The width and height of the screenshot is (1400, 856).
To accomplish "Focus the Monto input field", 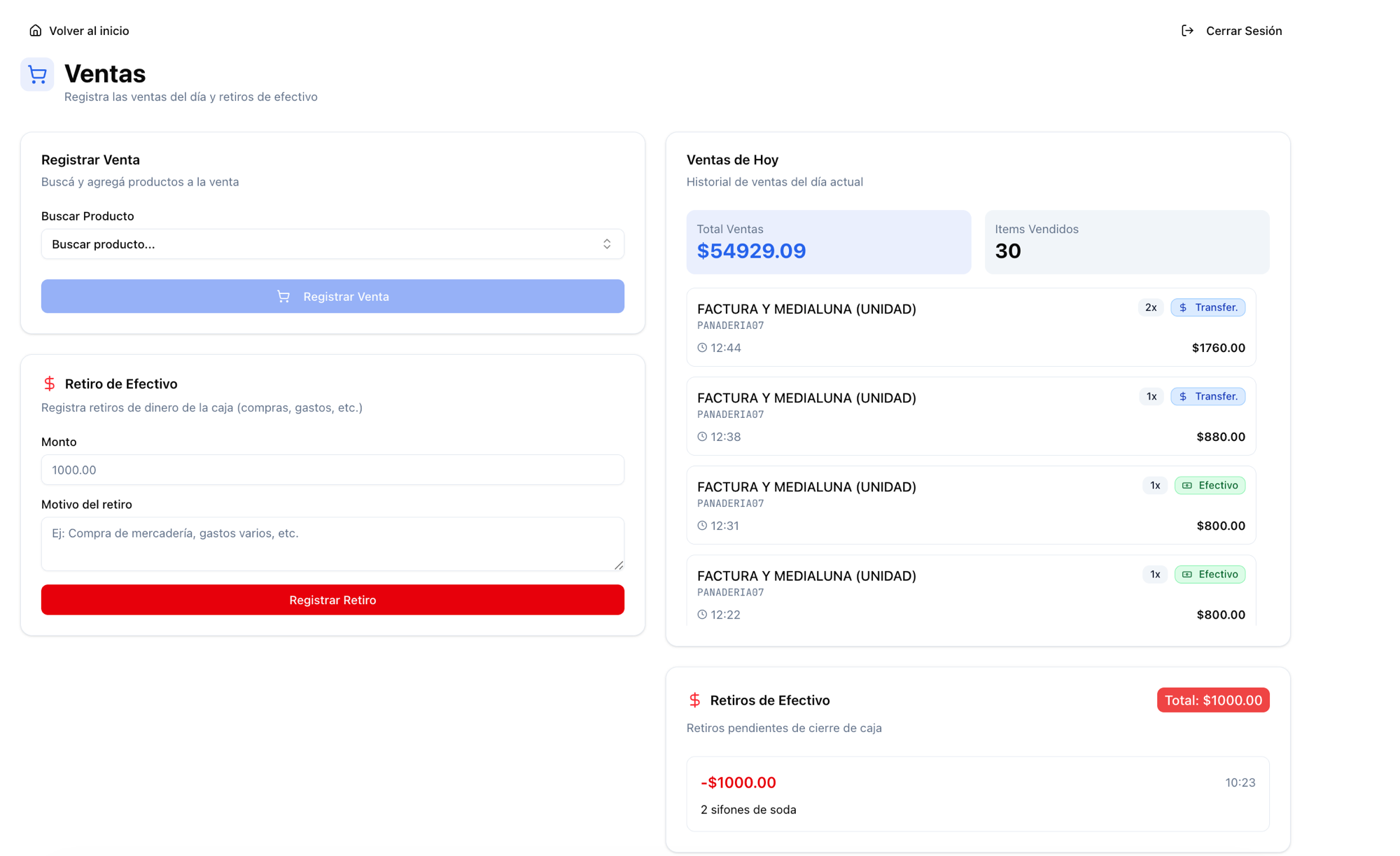I will tap(332, 470).
